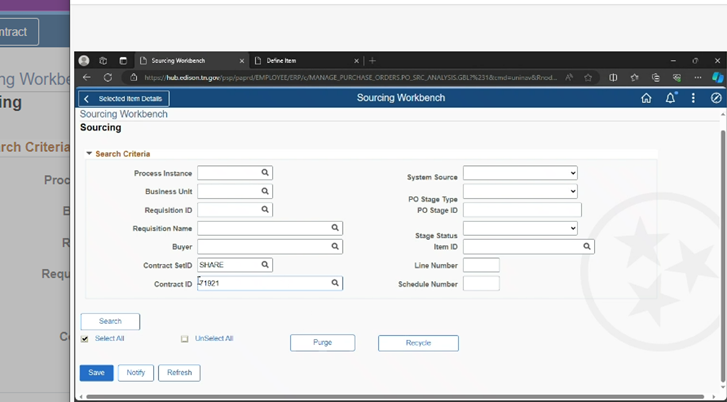Image resolution: width=727 pixels, height=402 pixels.
Task: Look up Contract SetID with magnifier icon
Action: coord(265,265)
